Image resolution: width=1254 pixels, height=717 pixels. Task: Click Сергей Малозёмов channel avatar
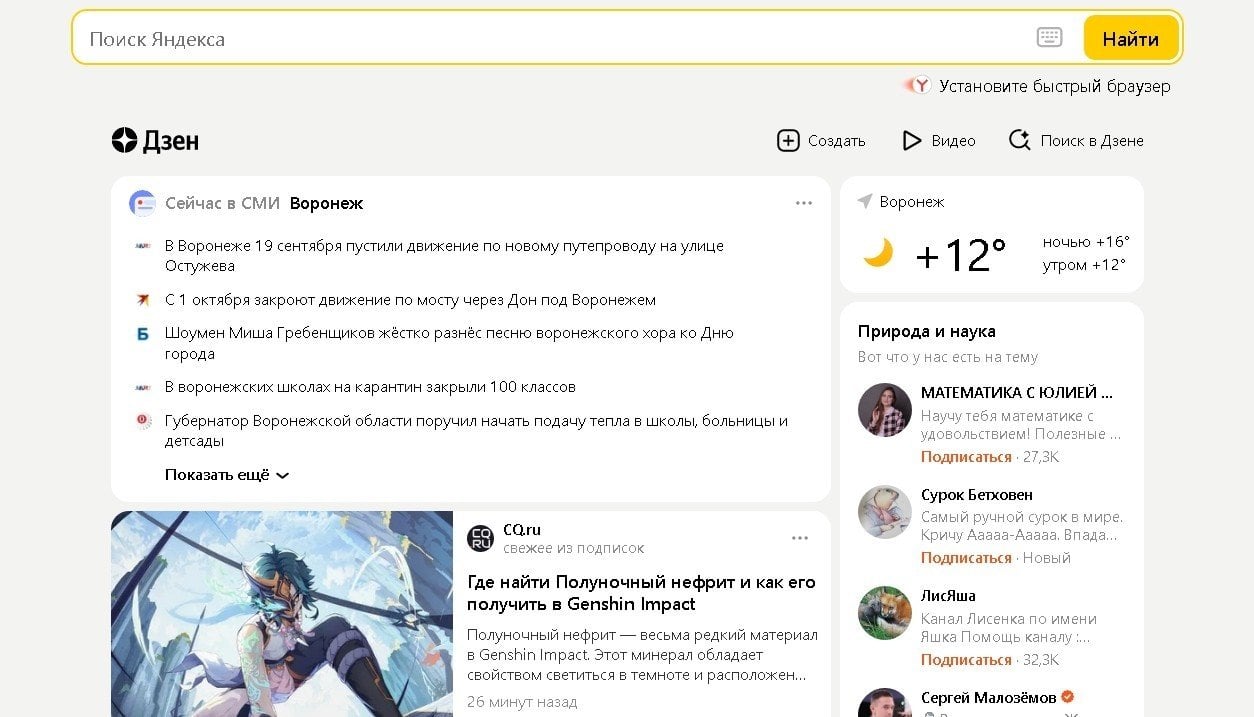(885, 703)
